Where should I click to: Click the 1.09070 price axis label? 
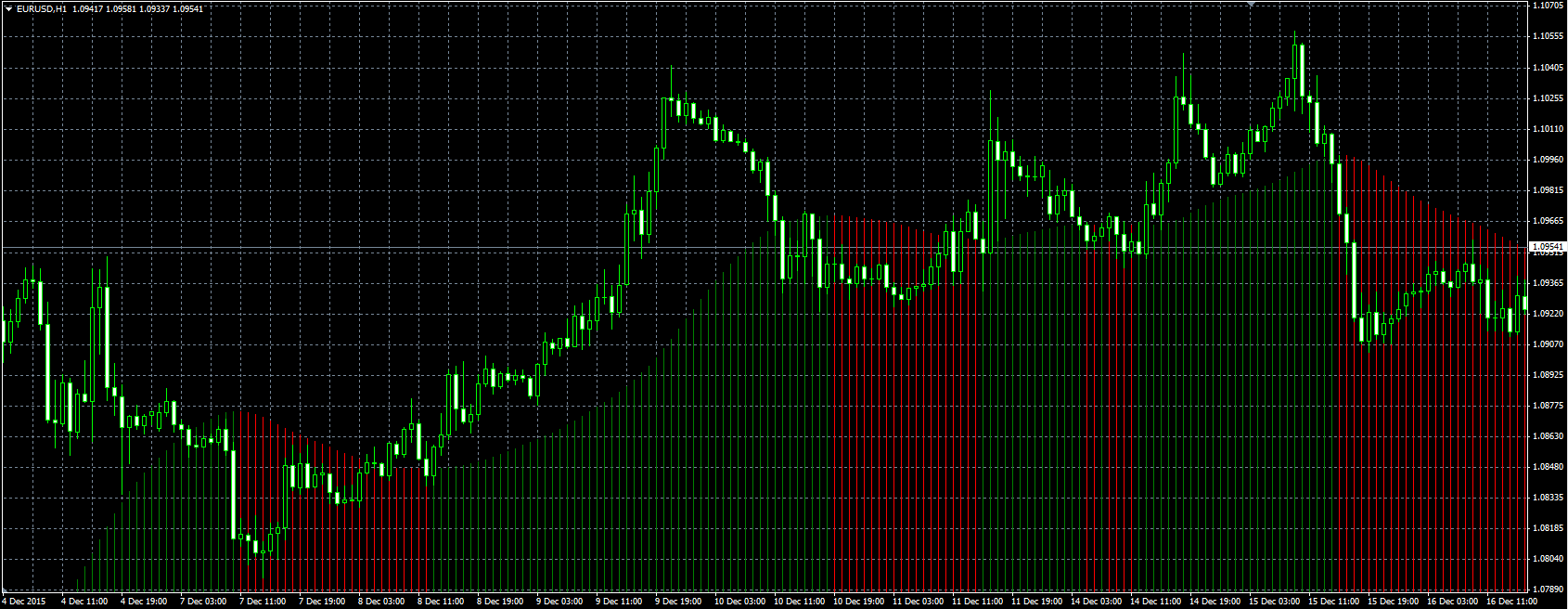[1547, 343]
